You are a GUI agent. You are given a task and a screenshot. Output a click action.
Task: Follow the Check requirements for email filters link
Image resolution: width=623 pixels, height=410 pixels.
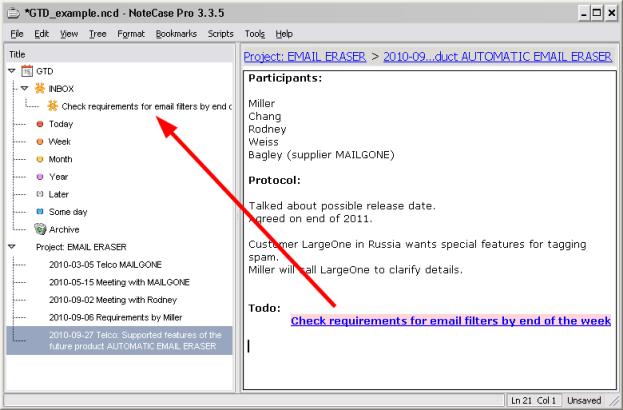[x=451, y=321]
